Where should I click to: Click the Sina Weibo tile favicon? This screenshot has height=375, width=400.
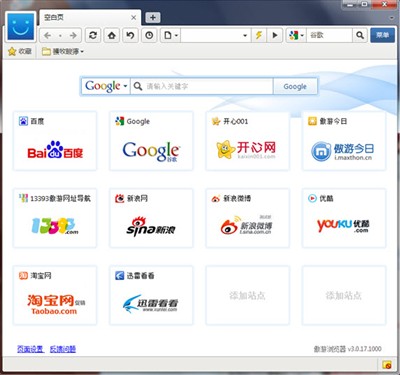point(216,198)
